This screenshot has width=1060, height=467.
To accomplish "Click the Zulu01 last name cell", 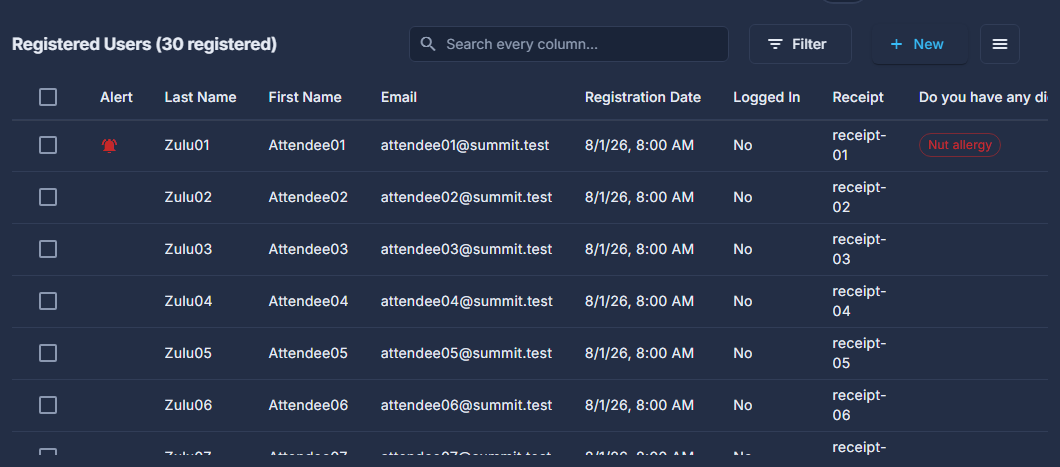I will (188, 145).
